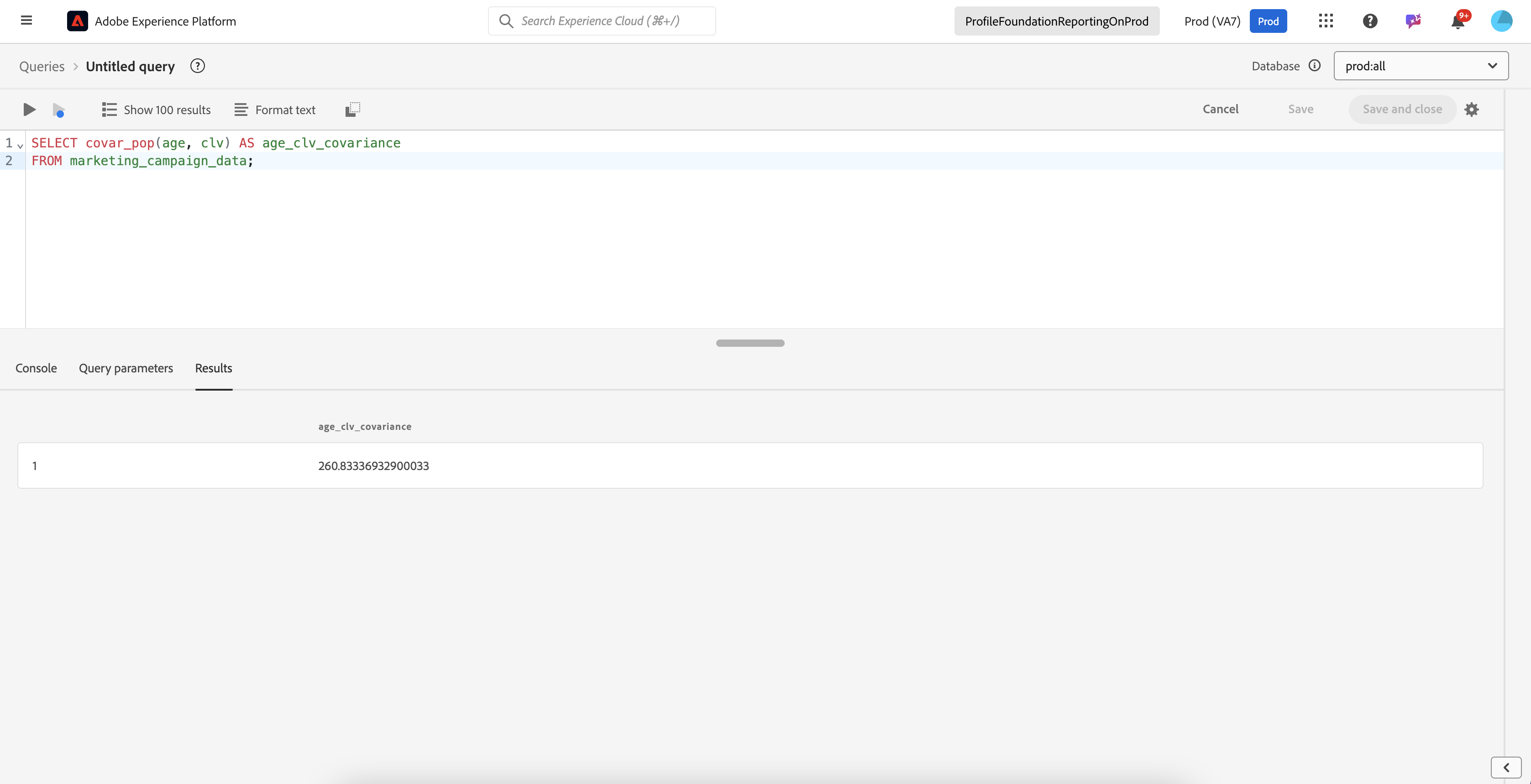Open the Help question mark icon
This screenshot has width=1531, height=784.
tap(1369, 21)
